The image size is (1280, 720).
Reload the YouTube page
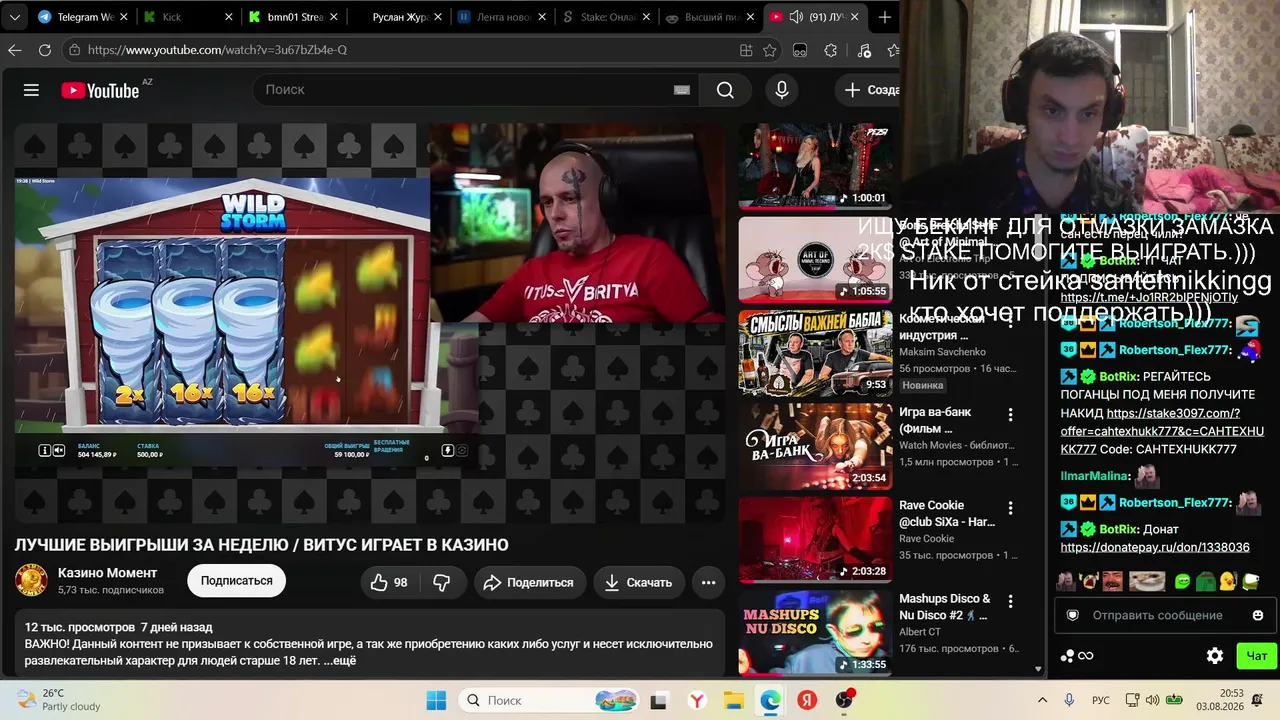(45, 50)
